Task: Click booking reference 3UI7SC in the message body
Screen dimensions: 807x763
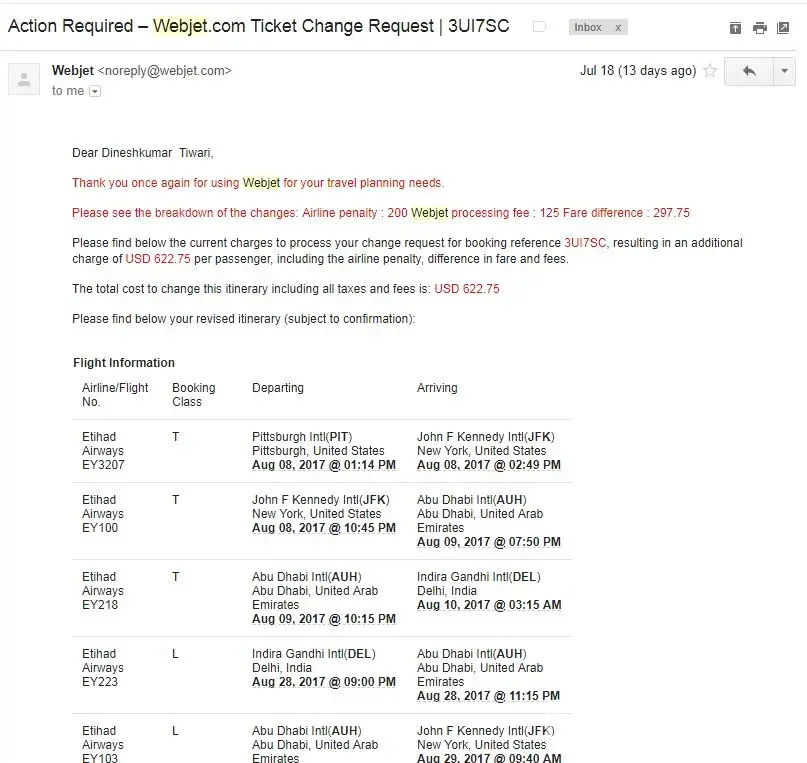Action: click(584, 243)
